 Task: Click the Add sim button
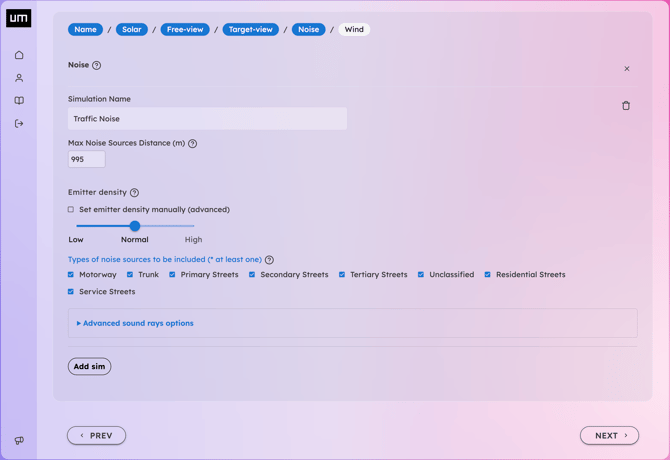tap(89, 366)
